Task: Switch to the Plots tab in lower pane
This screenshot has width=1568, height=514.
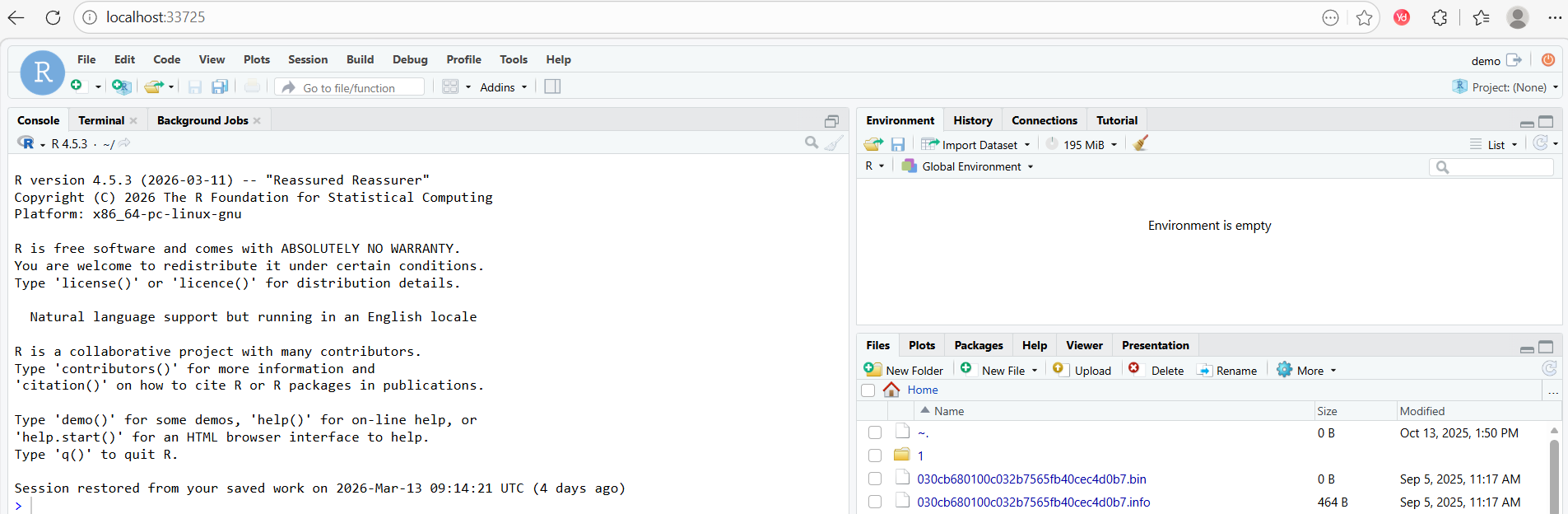Action: (x=922, y=345)
